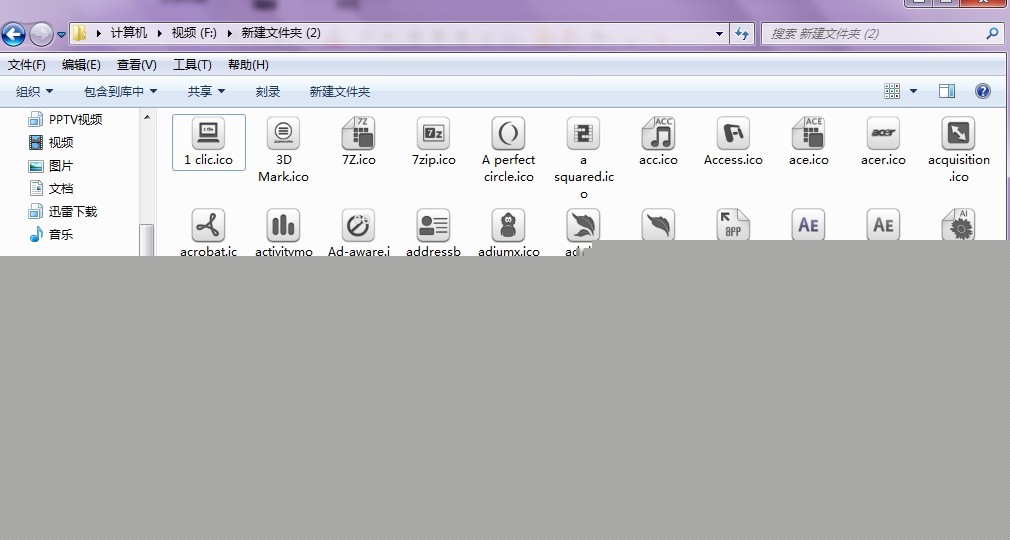This screenshot has width=1010, height=540.
Task: Open the address bar history dropdown
Action: (x=719, y=34)
